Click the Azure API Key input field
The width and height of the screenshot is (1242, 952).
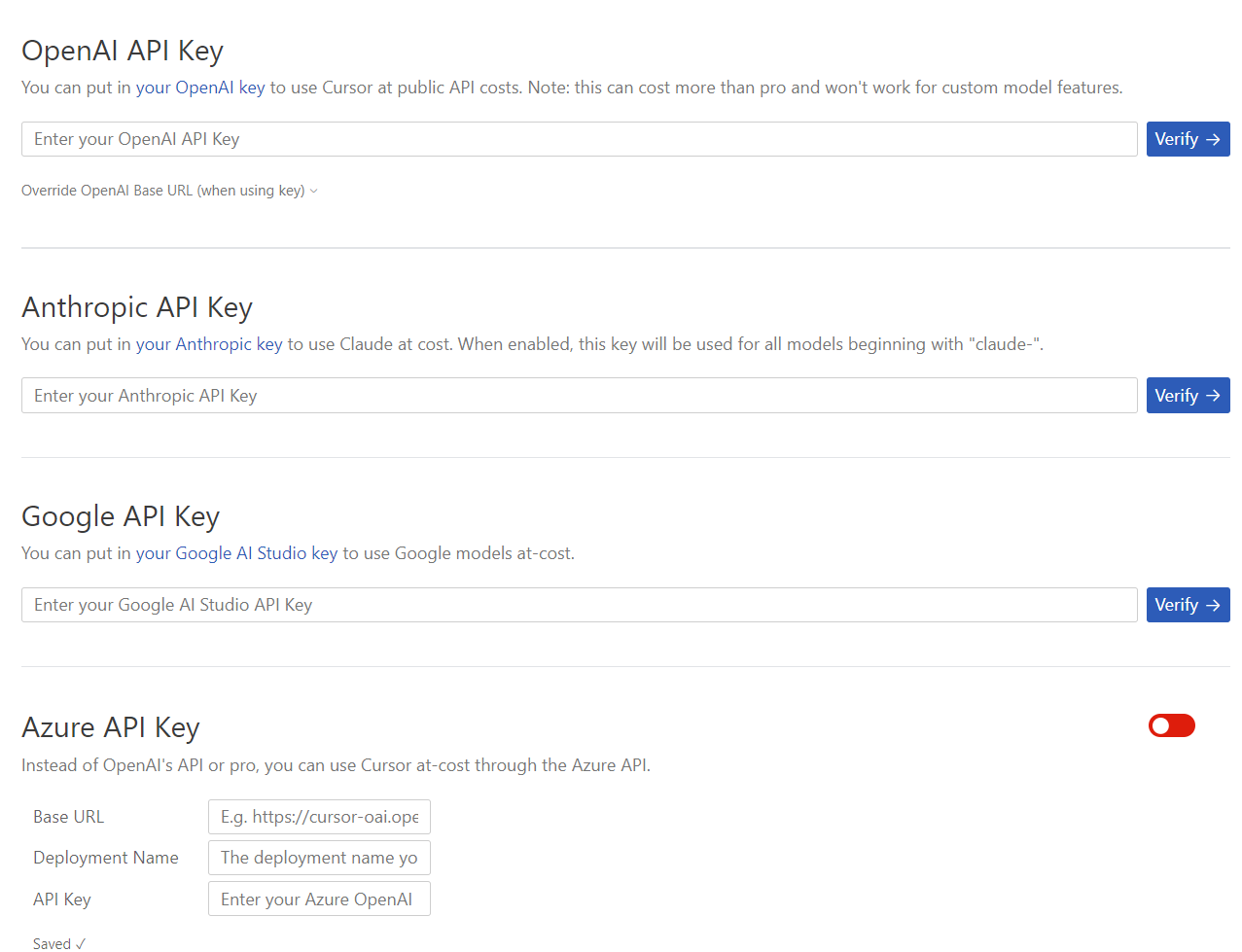(319, 899)
